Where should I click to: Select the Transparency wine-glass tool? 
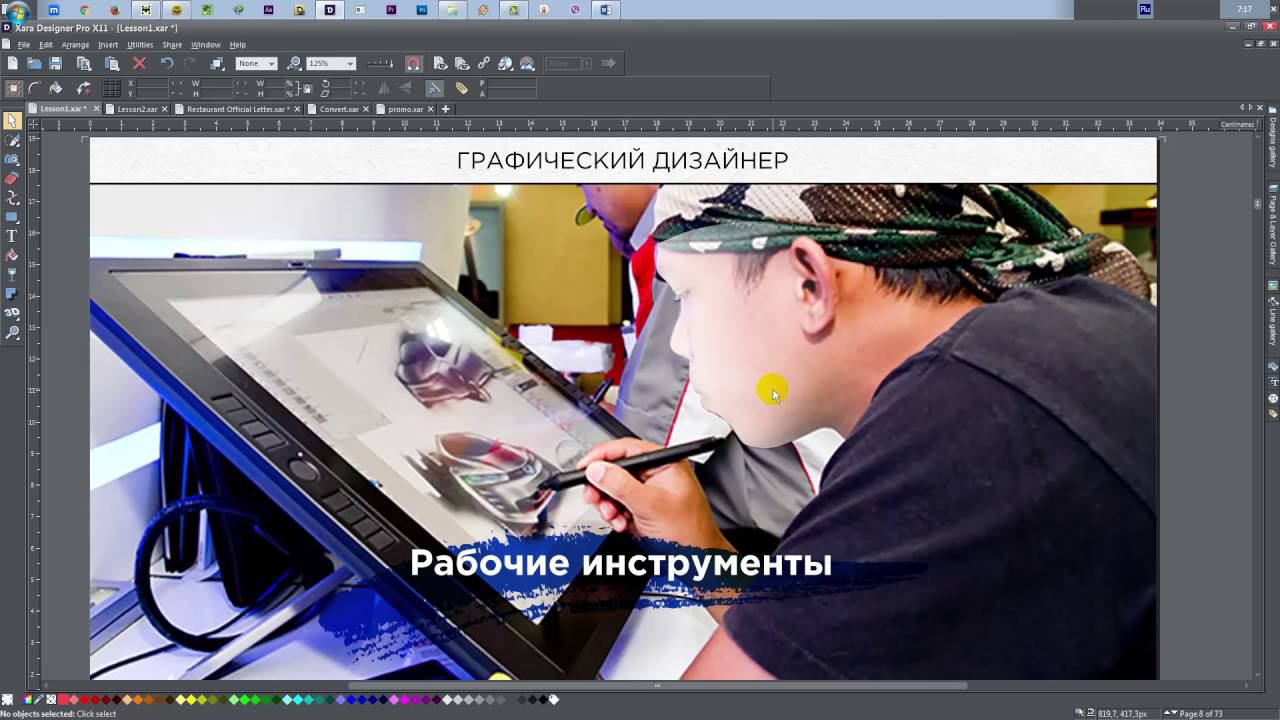(x=12, y=274)
